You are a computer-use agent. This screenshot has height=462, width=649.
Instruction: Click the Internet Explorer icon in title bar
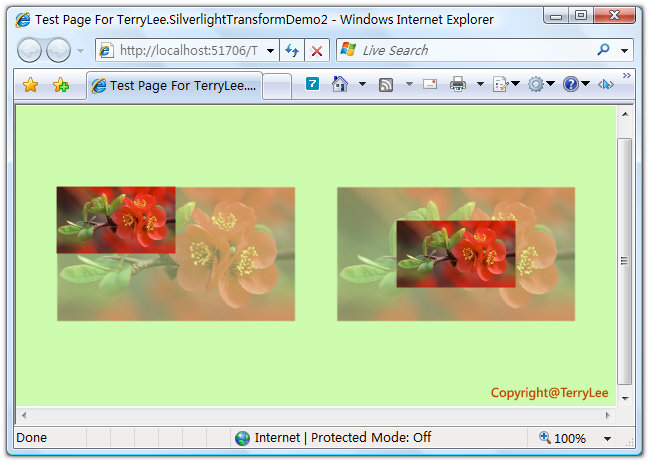pyautogui.click(x=23, y=19)
